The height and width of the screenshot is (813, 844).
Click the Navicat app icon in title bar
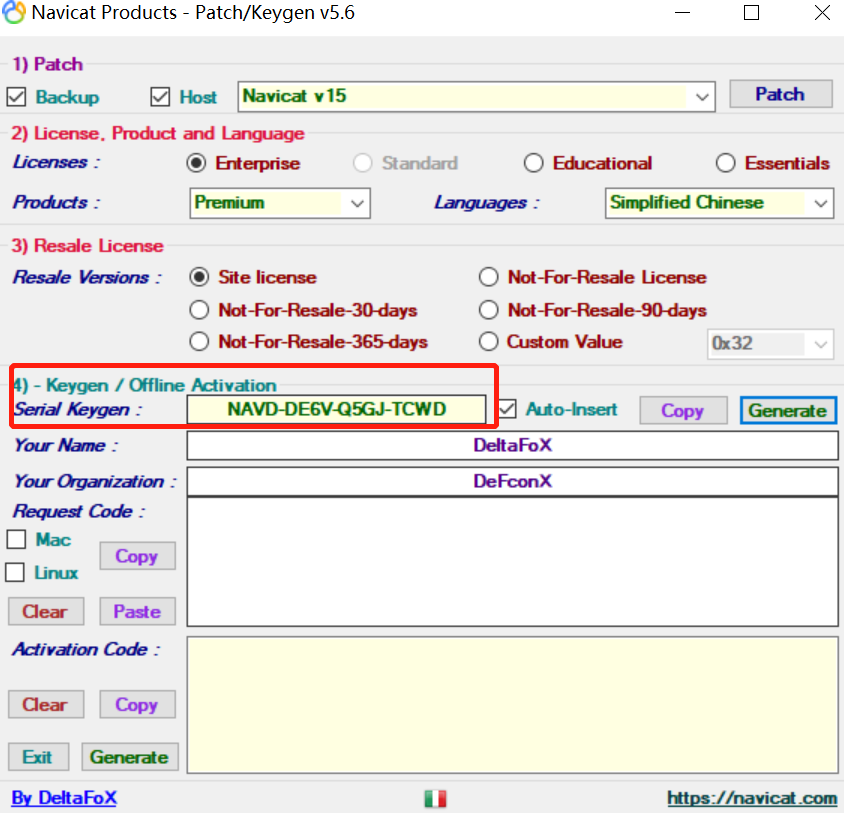(14, 12)
